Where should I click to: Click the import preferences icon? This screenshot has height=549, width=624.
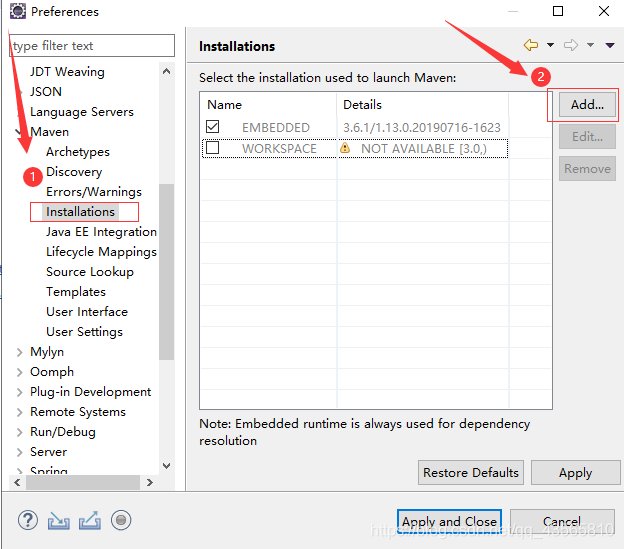[58, 521]
